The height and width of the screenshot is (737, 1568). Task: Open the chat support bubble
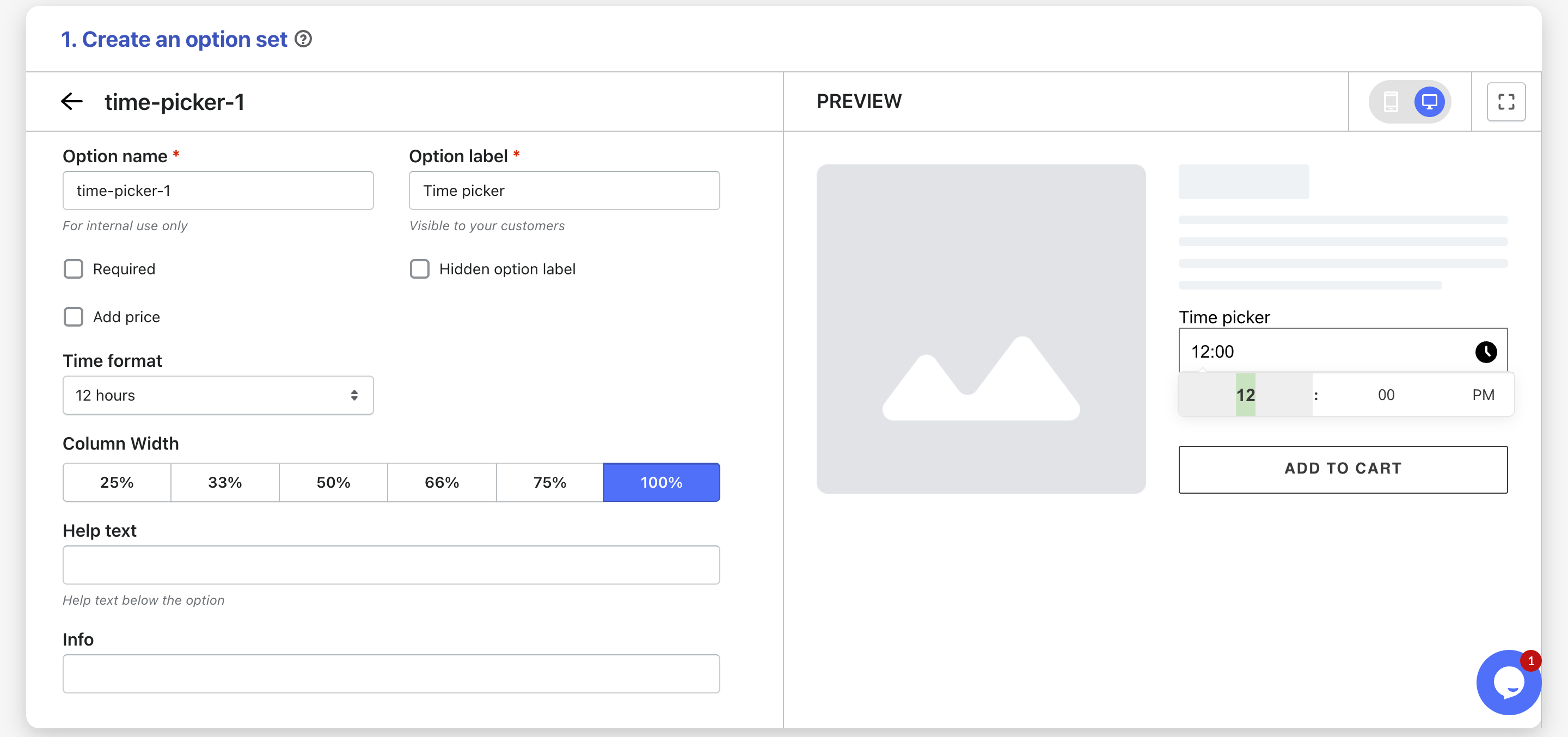[1508, 683]
